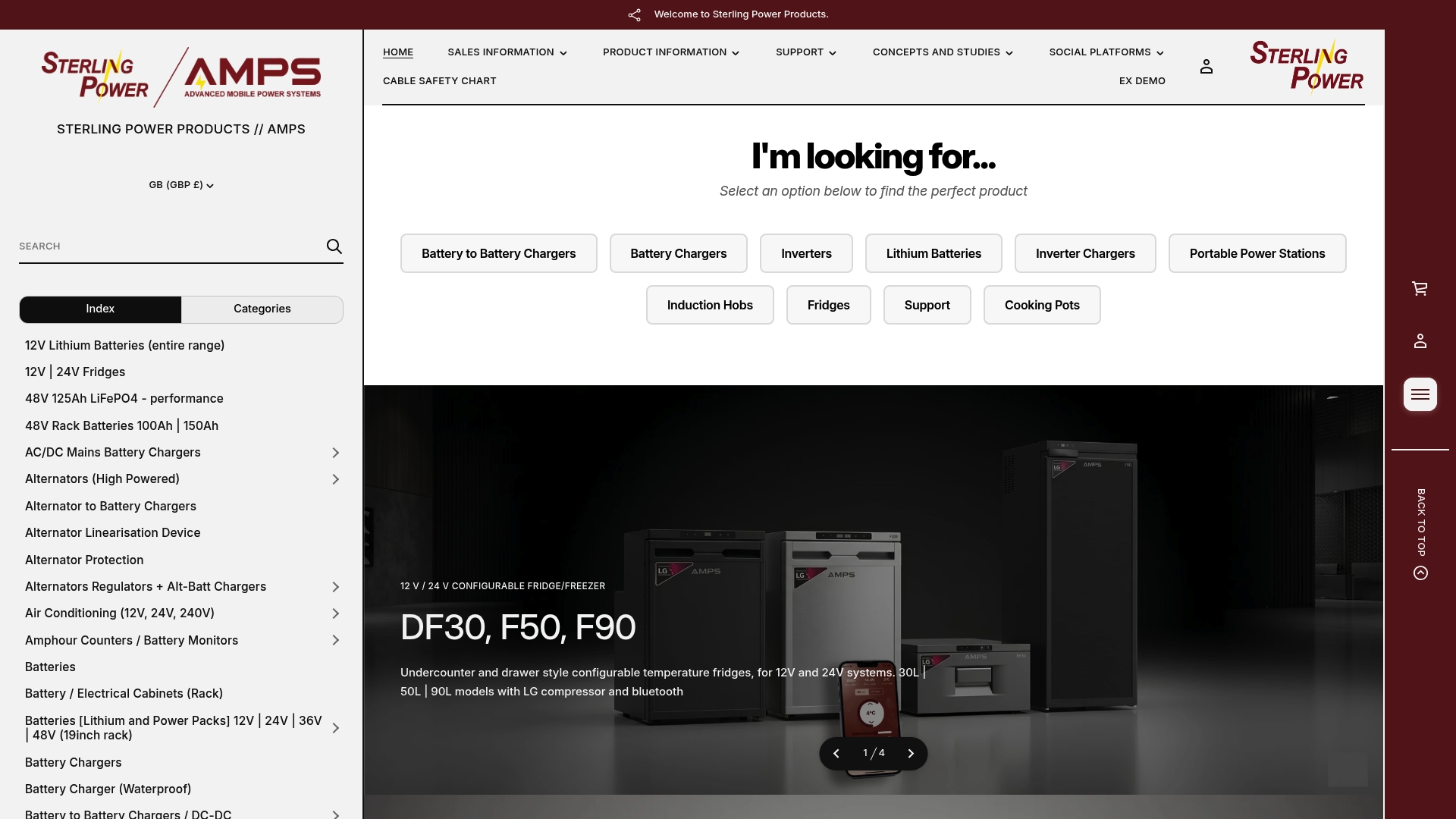Open the Alternator Protection link
The image size is (1456, 819).
coord(84,560)
